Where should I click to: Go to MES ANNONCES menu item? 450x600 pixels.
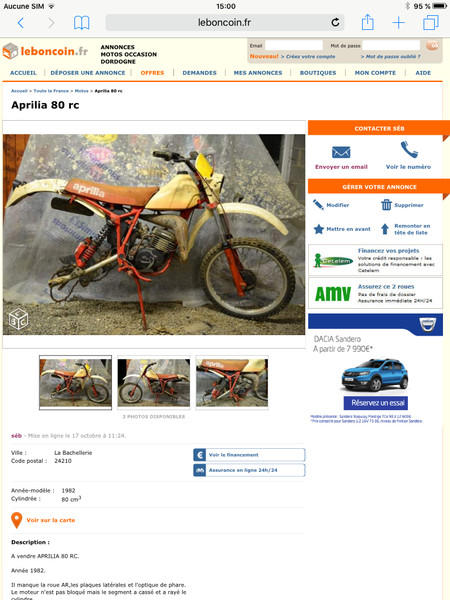[258, 73]
